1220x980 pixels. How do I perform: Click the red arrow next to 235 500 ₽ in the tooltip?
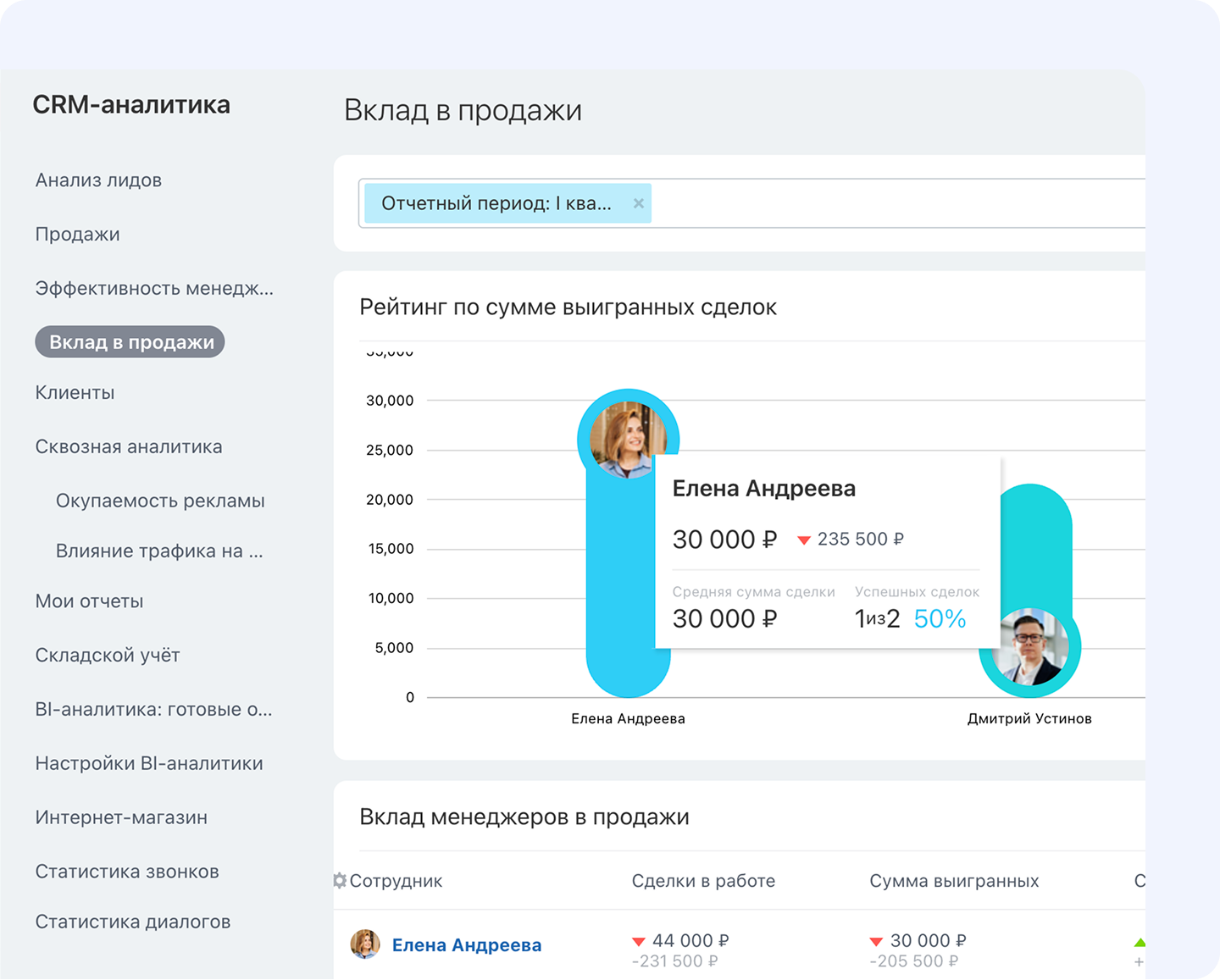(802, 540)
